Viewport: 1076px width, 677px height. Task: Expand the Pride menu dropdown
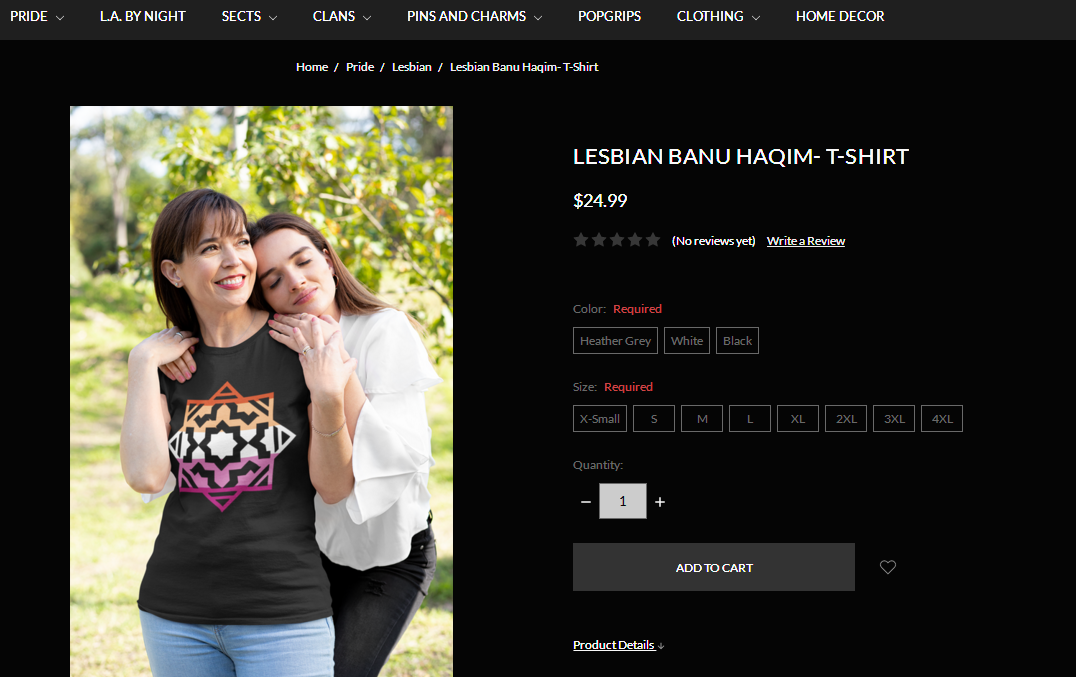click(x=37, y=16)
